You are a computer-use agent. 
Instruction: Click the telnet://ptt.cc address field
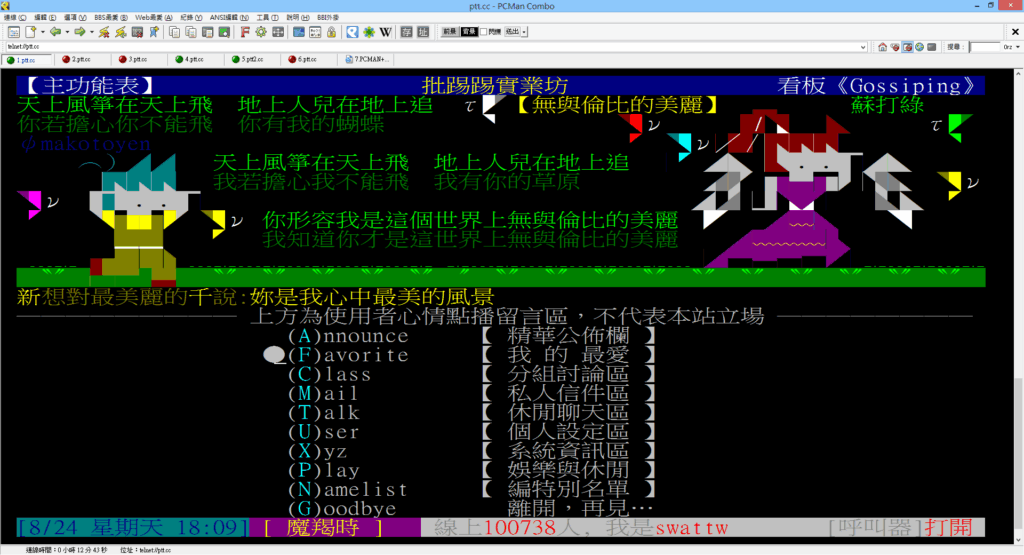tap(434, 47)
